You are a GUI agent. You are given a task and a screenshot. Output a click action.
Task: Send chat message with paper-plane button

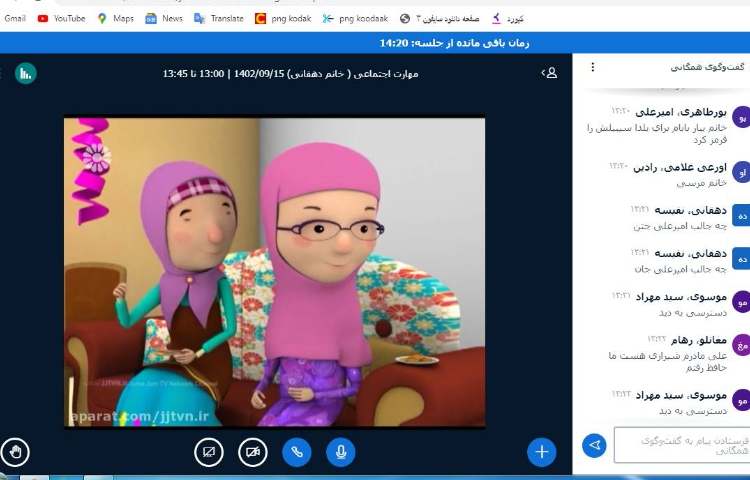[x=595, y=446]
